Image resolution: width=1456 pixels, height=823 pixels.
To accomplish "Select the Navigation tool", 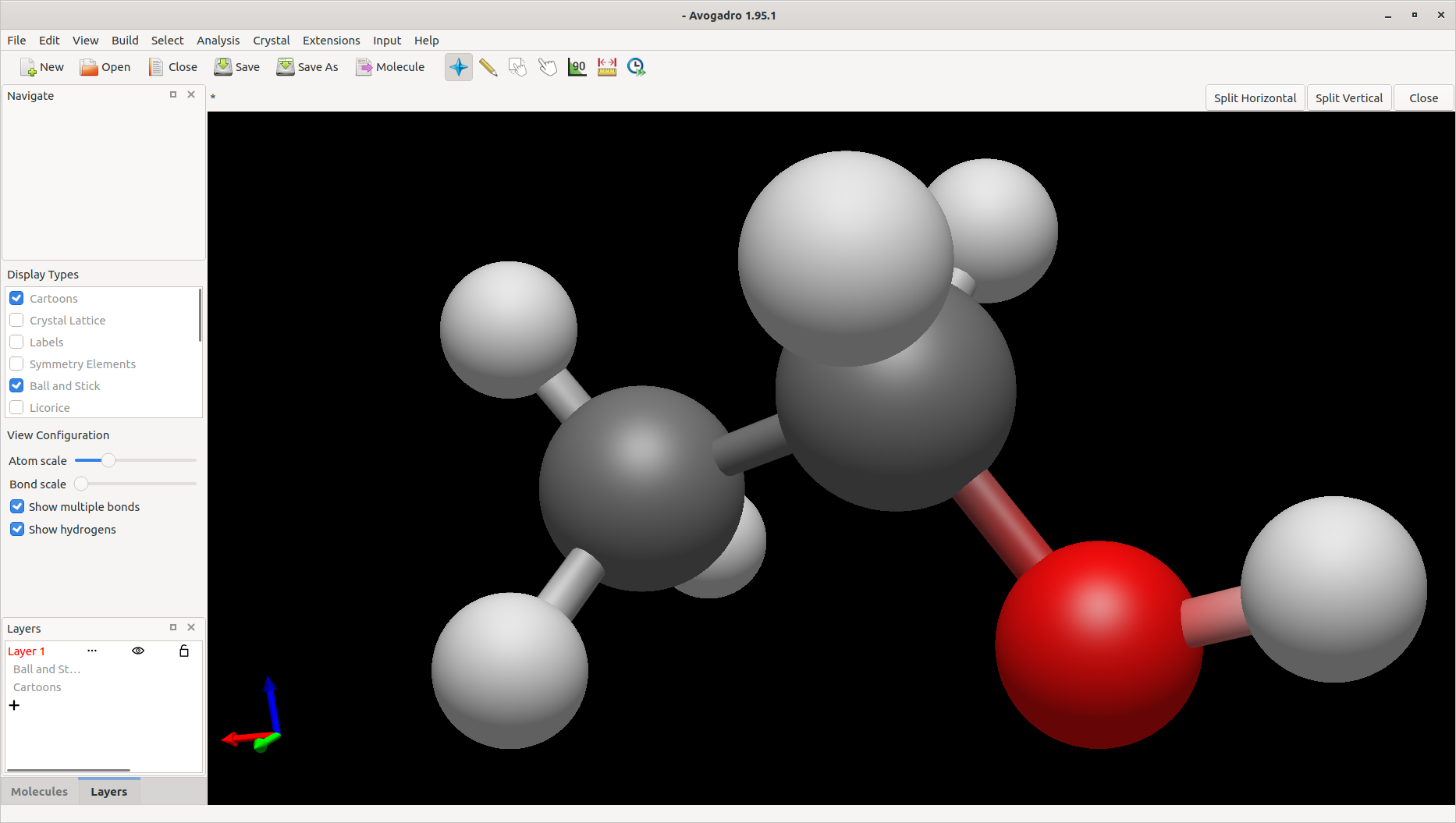I will pyautogui.click(x=459, y=67).
